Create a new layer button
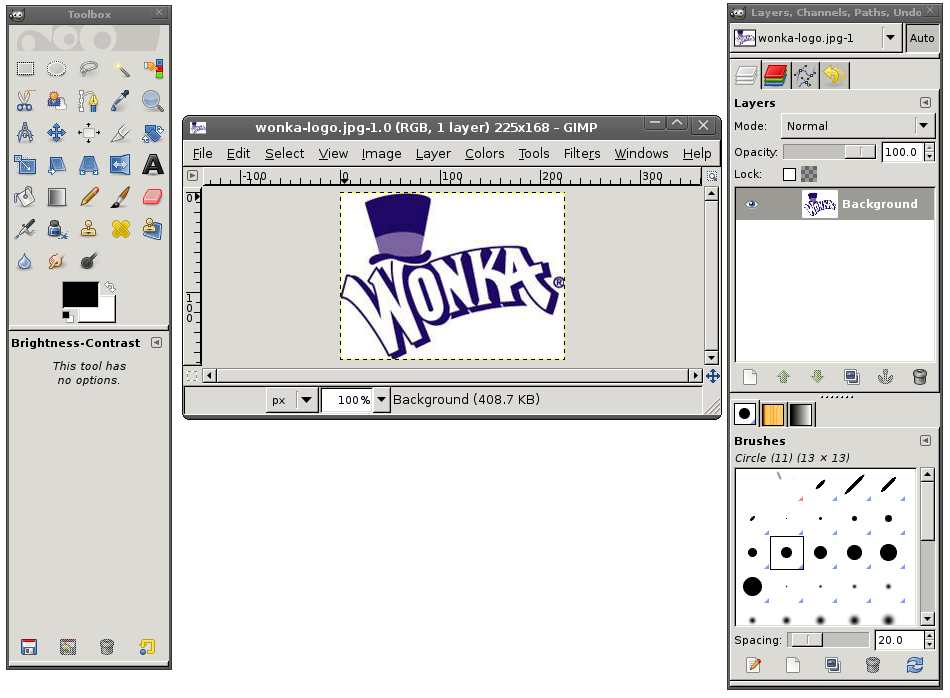950x698 pixels. coord(749,377)
